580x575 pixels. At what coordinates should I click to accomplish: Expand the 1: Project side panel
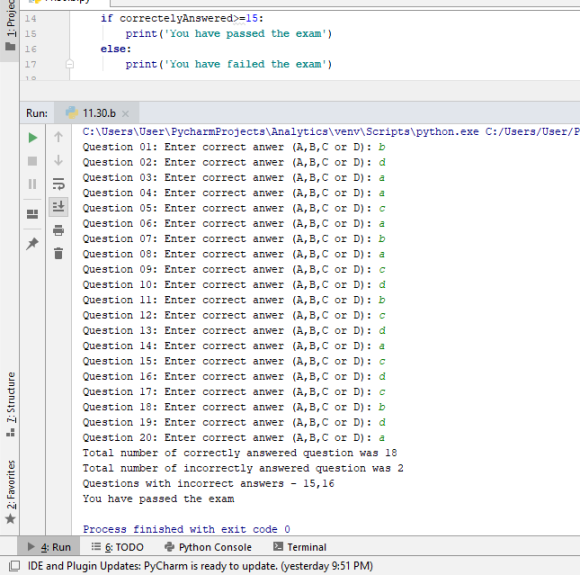(10, 26)
